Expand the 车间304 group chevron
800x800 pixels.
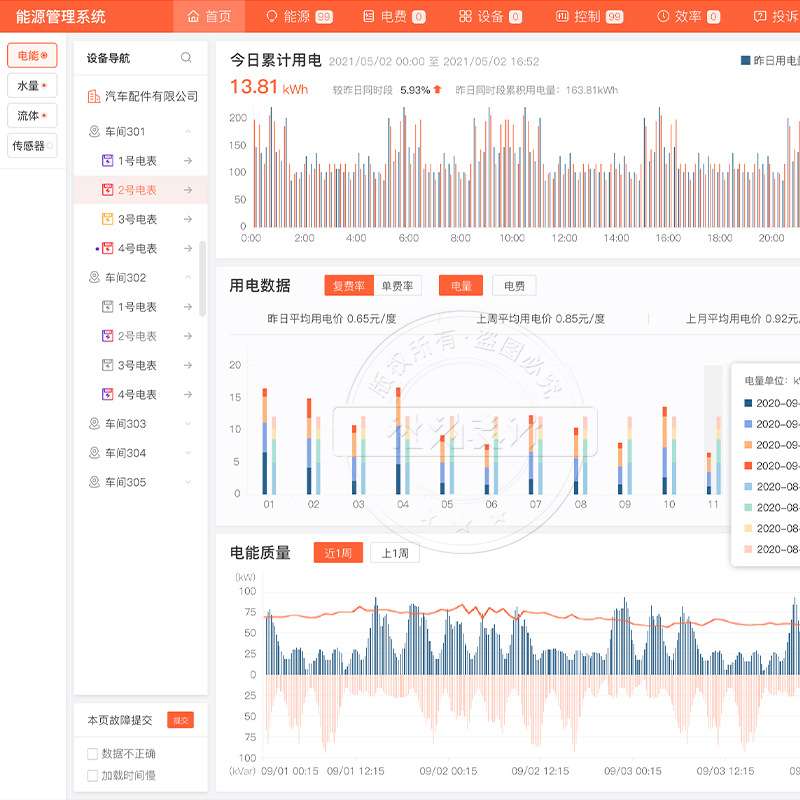point(188,453)
